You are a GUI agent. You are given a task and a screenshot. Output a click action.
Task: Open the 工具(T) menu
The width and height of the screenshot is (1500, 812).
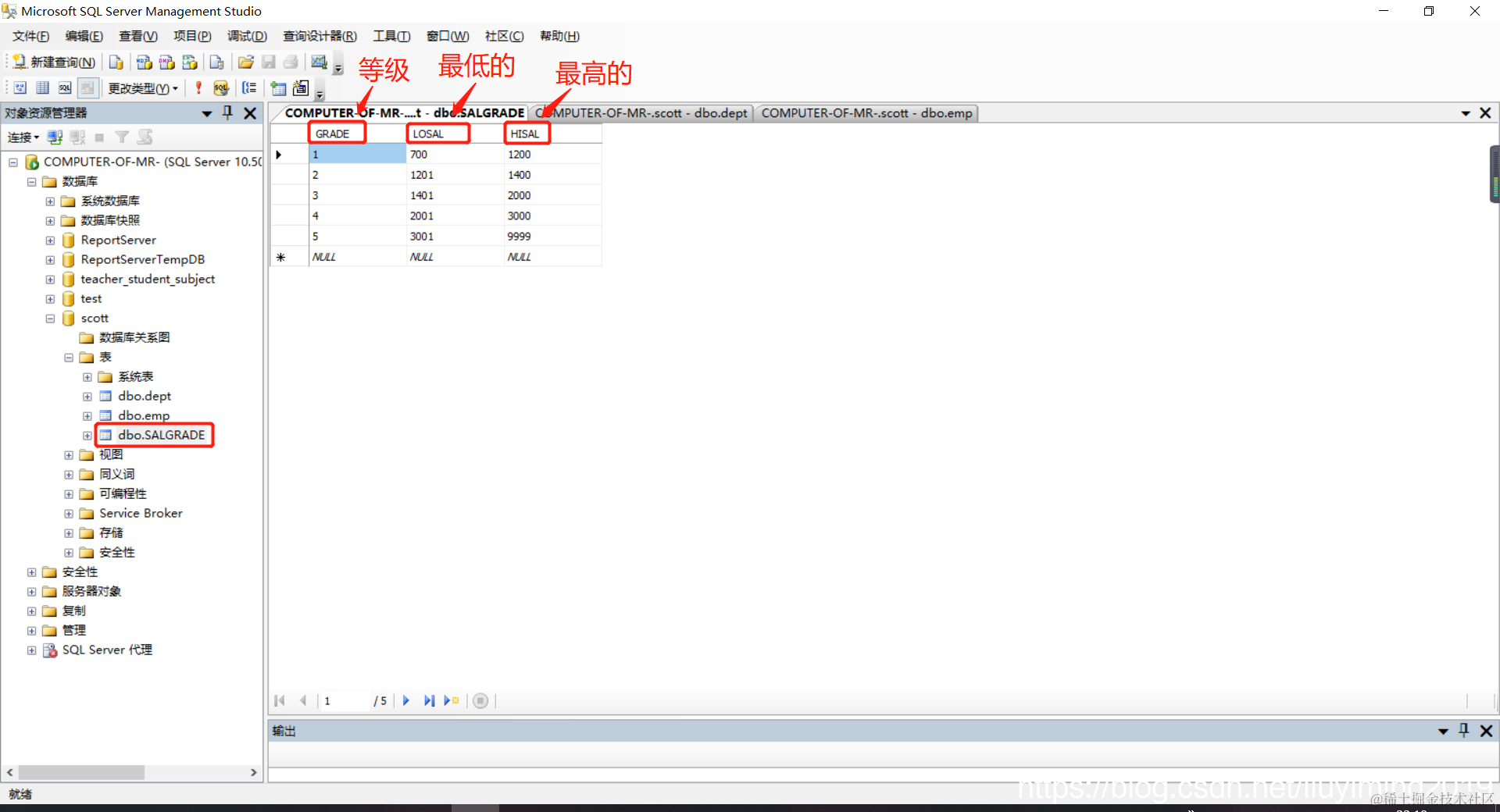[391, 36]
